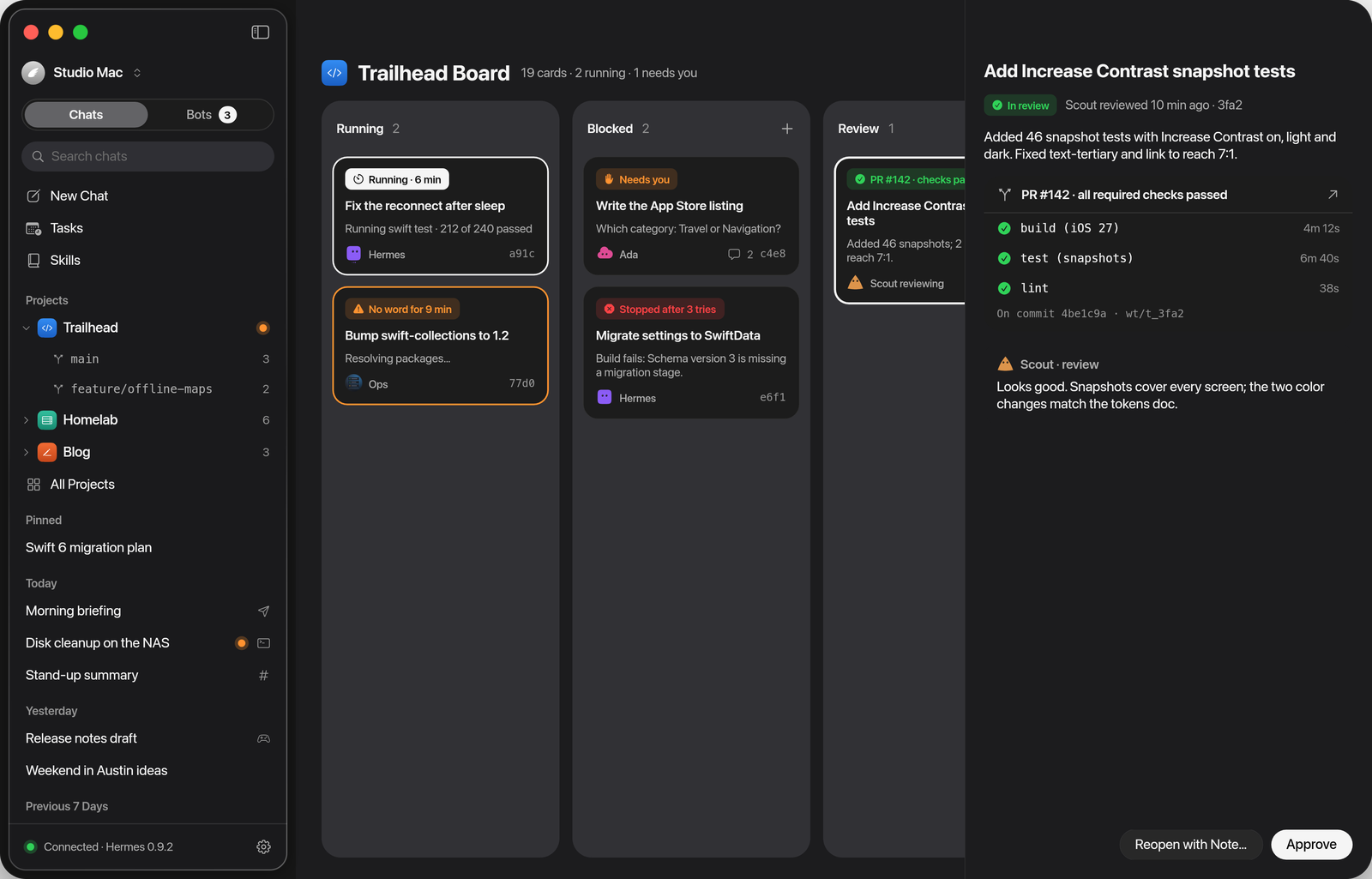Open the Studio Mac workspace switcher

pos(81,73)
